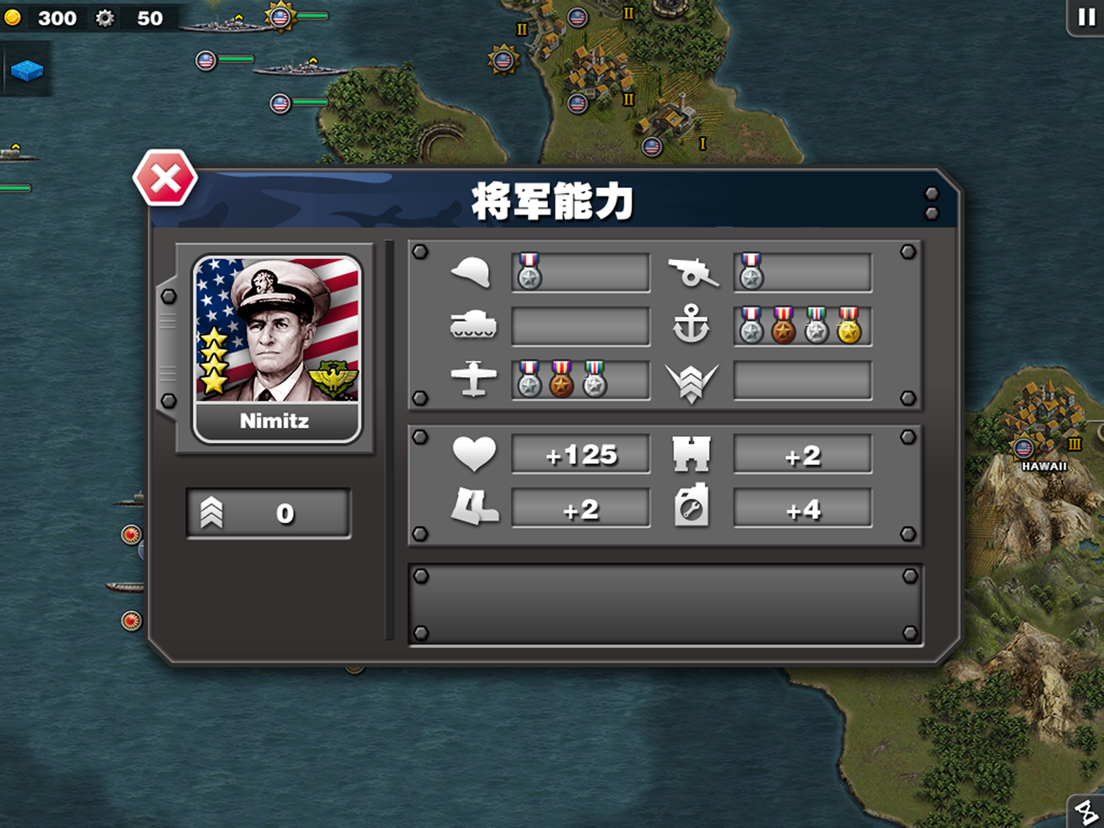Click the gear industry resource icon
This screenshot has width=1104, height=828.
(105, 18)
